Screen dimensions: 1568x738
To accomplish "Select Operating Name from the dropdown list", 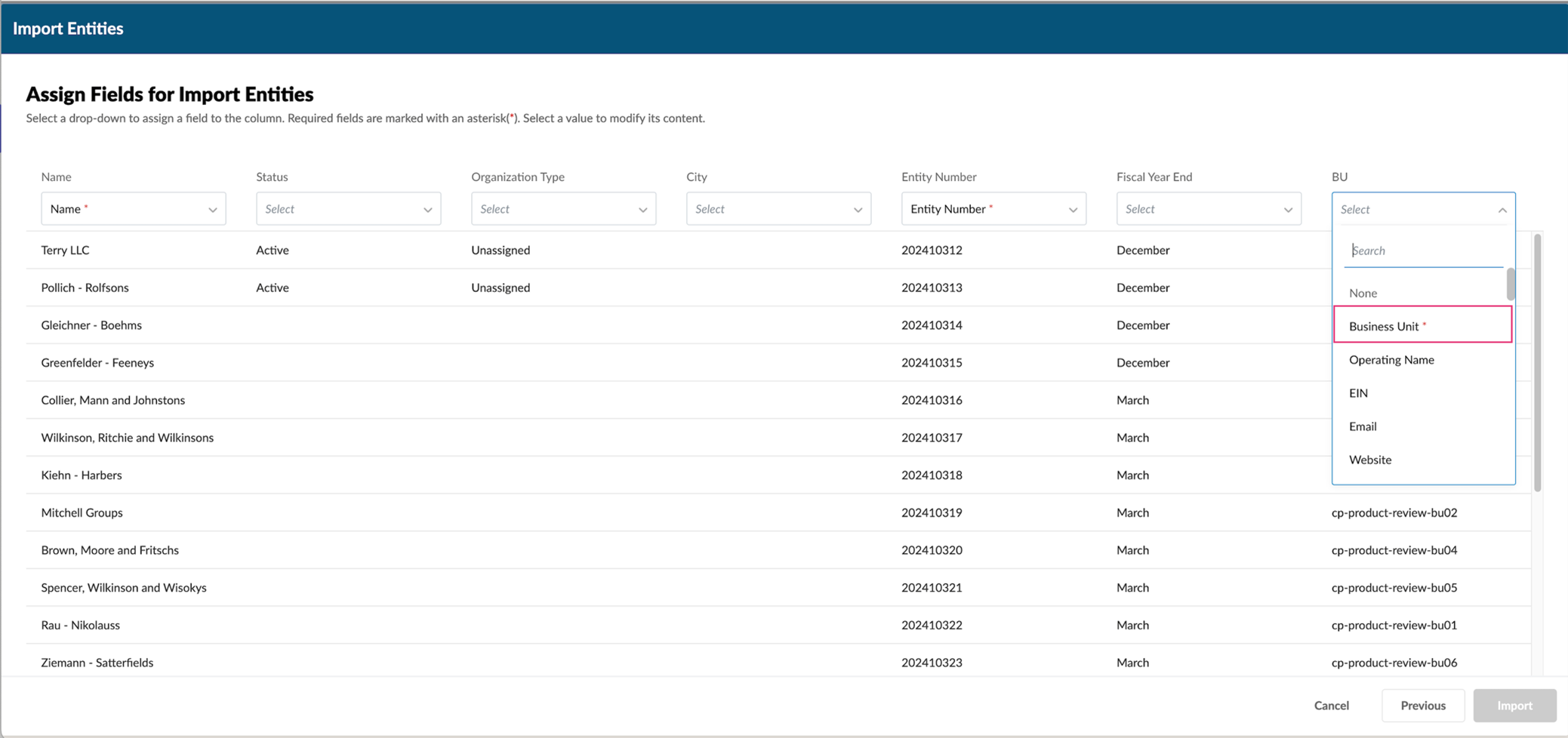I will (1391, 360).
